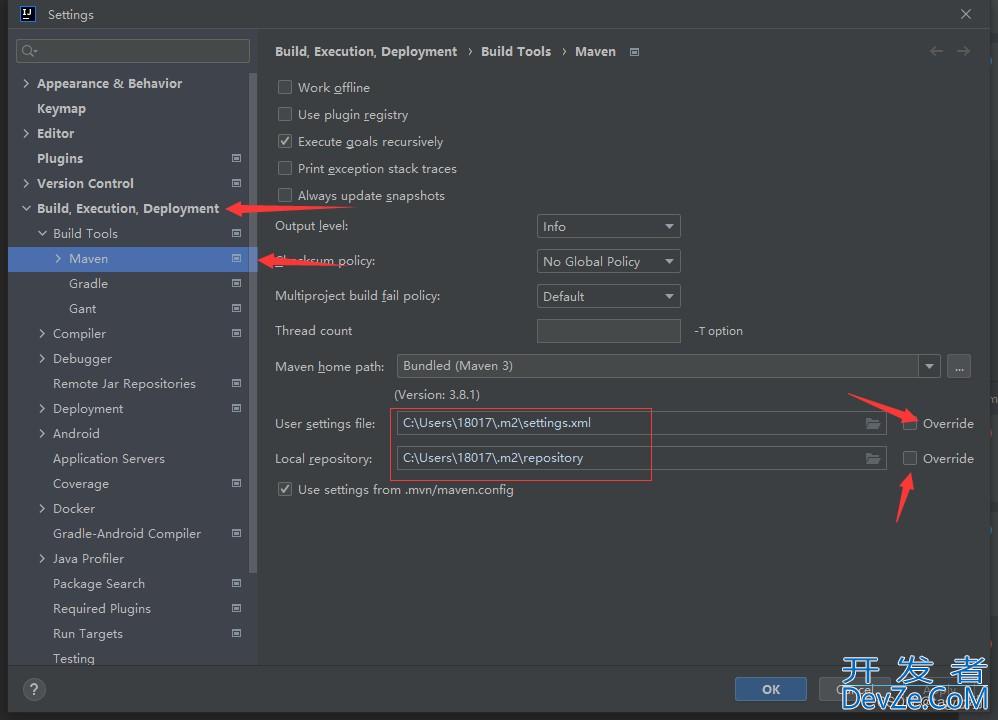Expand the Docker node
The image size is (998, 720).
click(x=42, y=508)
